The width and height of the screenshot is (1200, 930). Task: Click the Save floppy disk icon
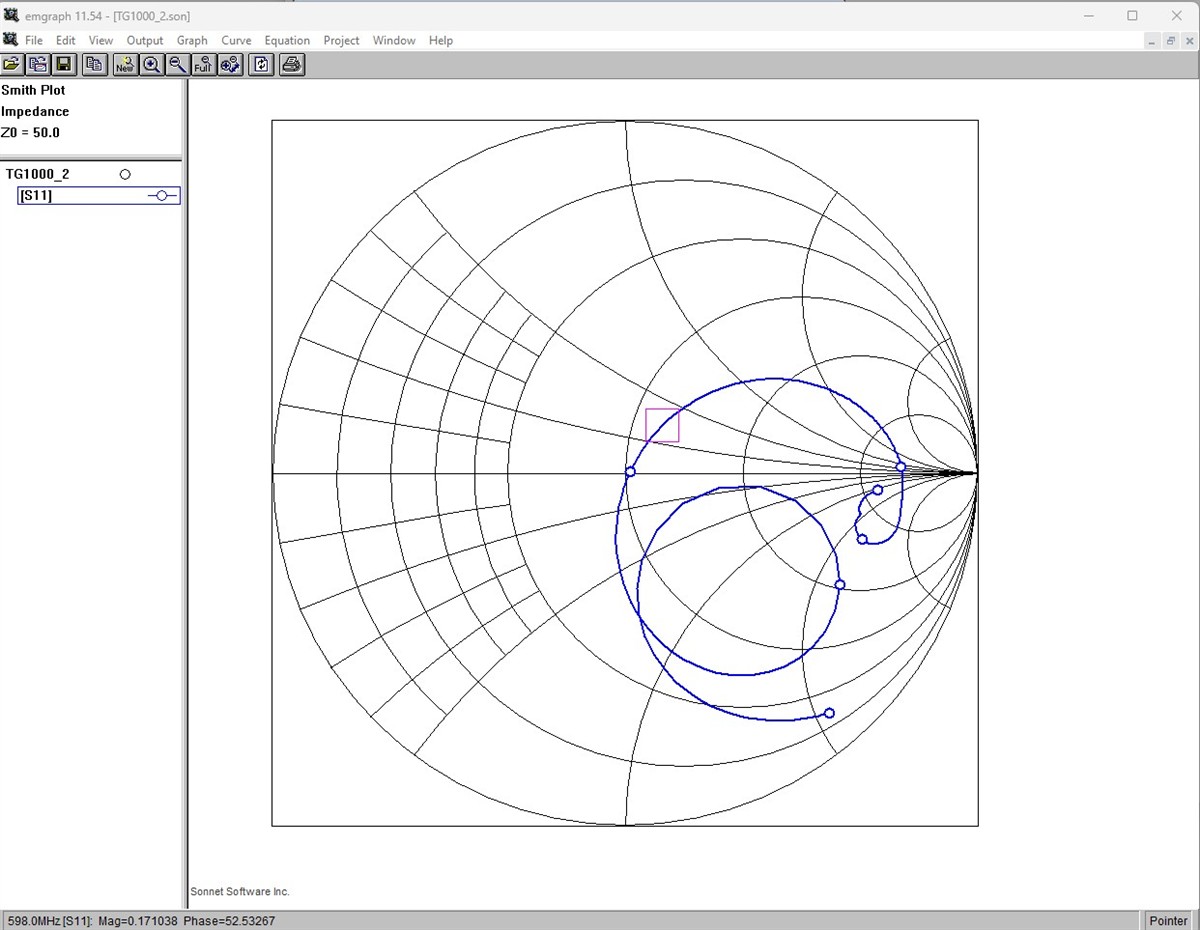point(64,65)
